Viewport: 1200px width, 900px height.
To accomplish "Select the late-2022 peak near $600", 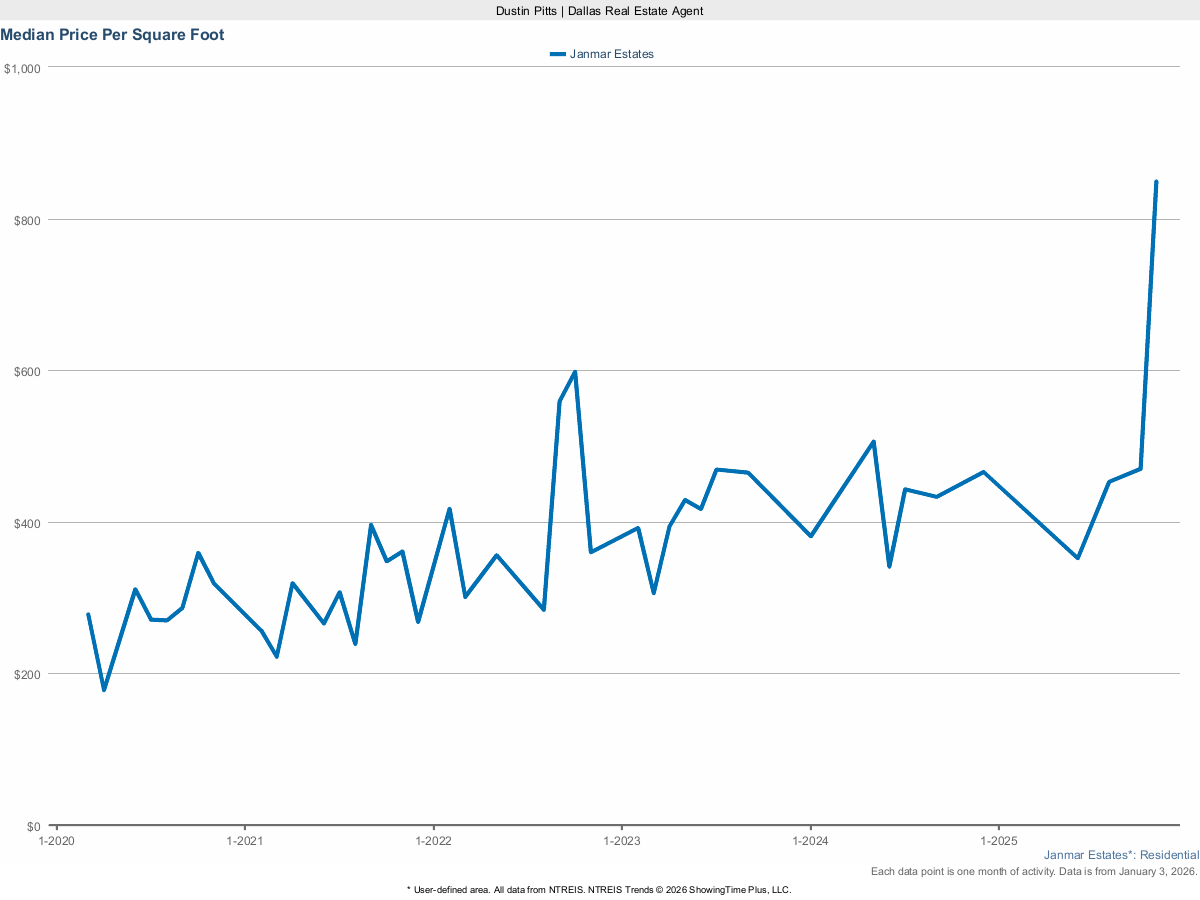I will click(575, 372).
